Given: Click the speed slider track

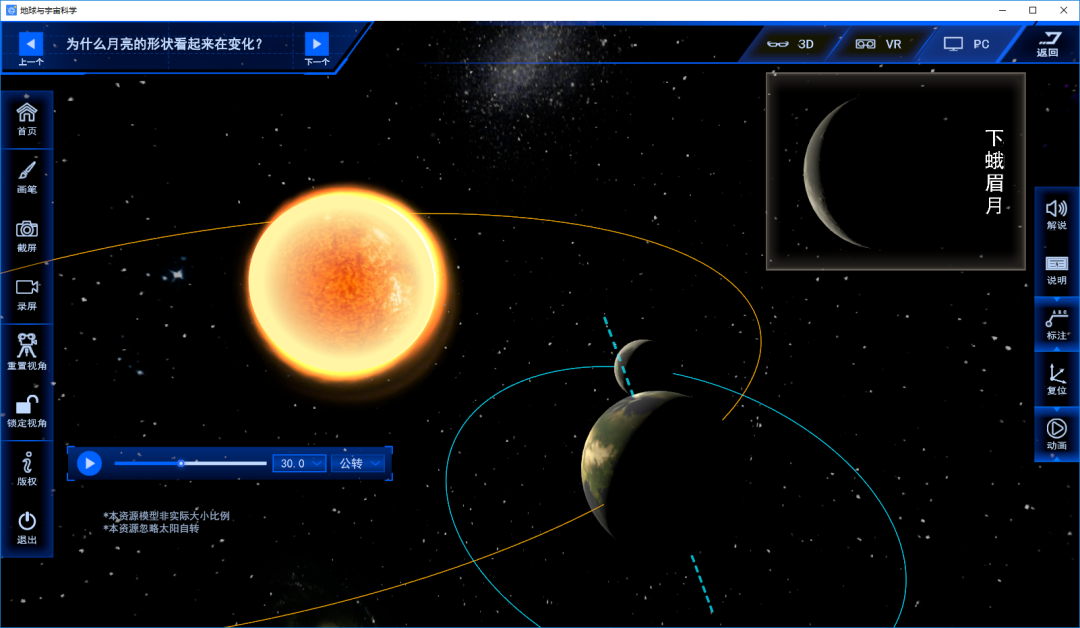Looking at the screenshot, I should (x=190, y=463).
